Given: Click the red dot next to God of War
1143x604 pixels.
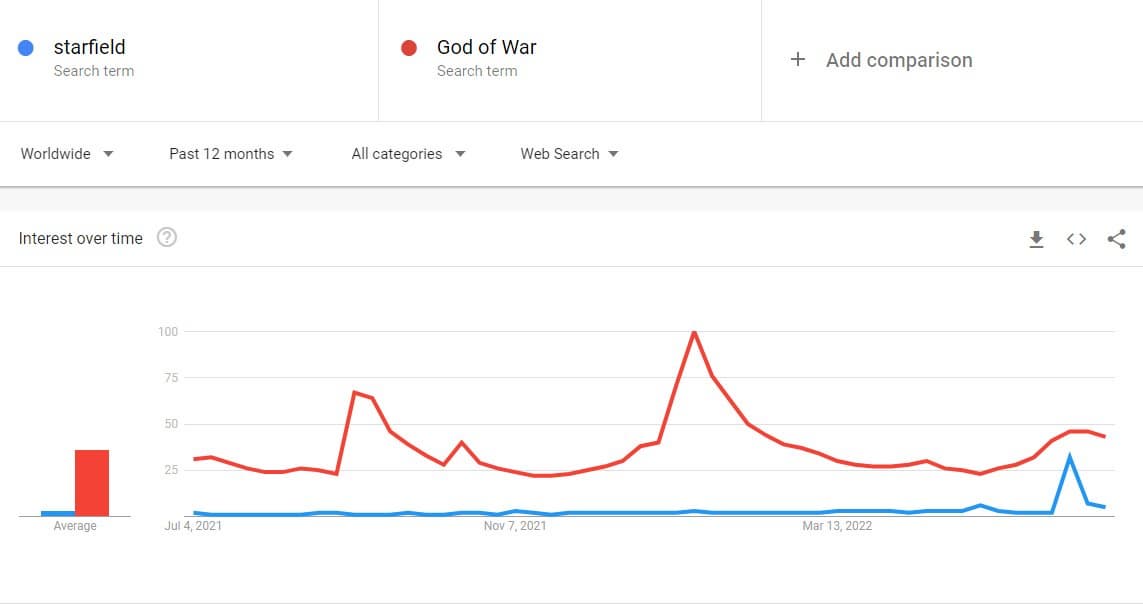Looking at the screenshot, I should click(x=408, y=47).
